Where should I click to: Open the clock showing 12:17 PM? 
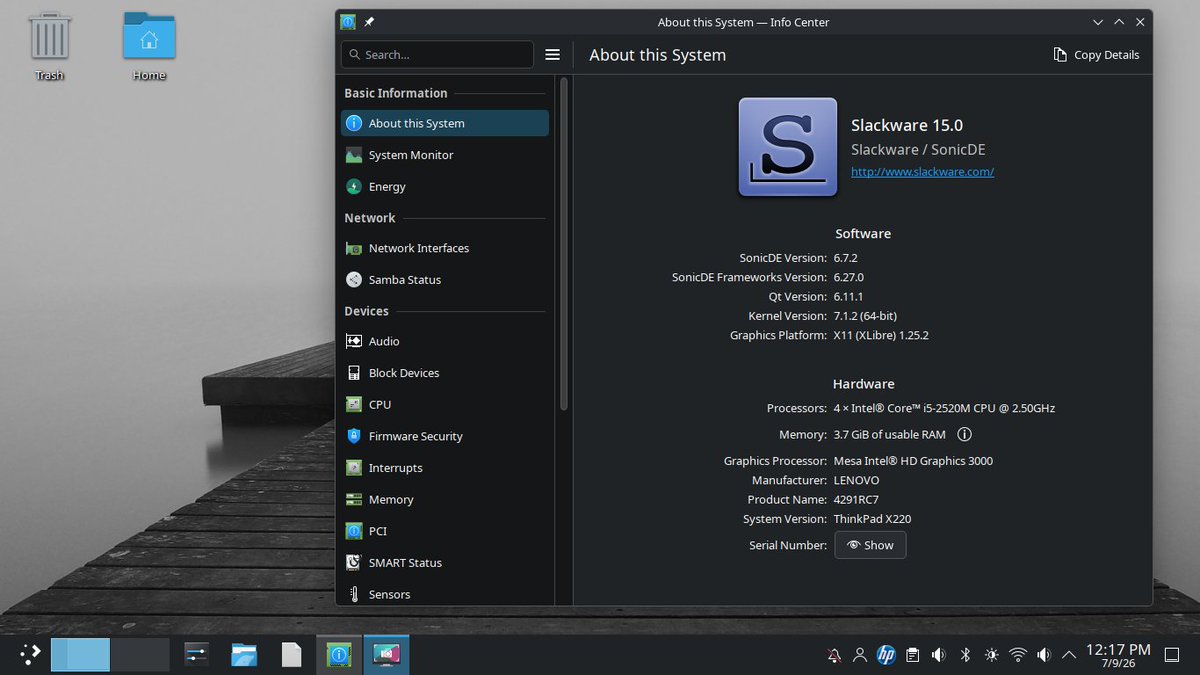click(x=1118, y=656)
